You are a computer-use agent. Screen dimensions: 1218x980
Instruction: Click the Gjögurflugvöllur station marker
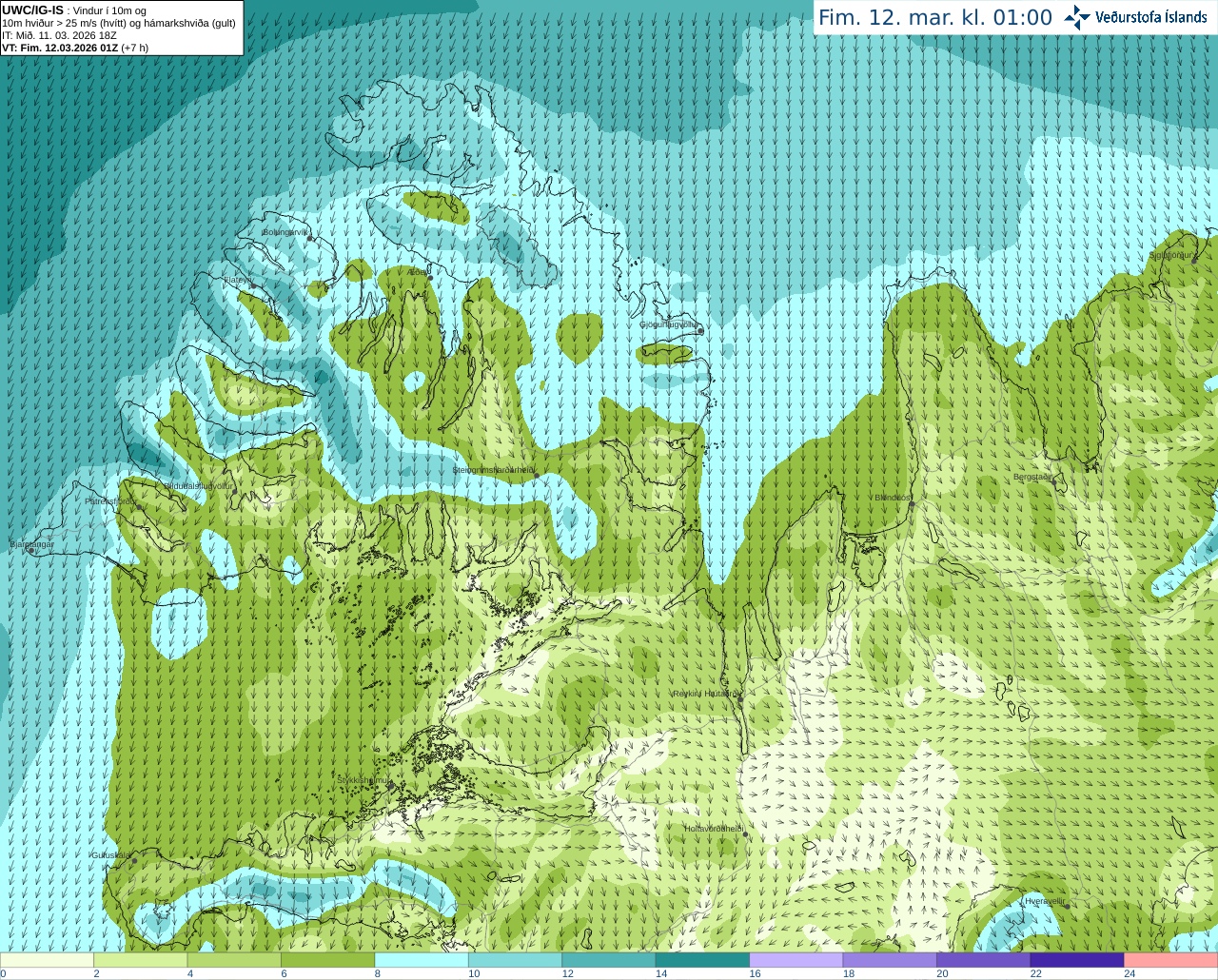point(700,331)
